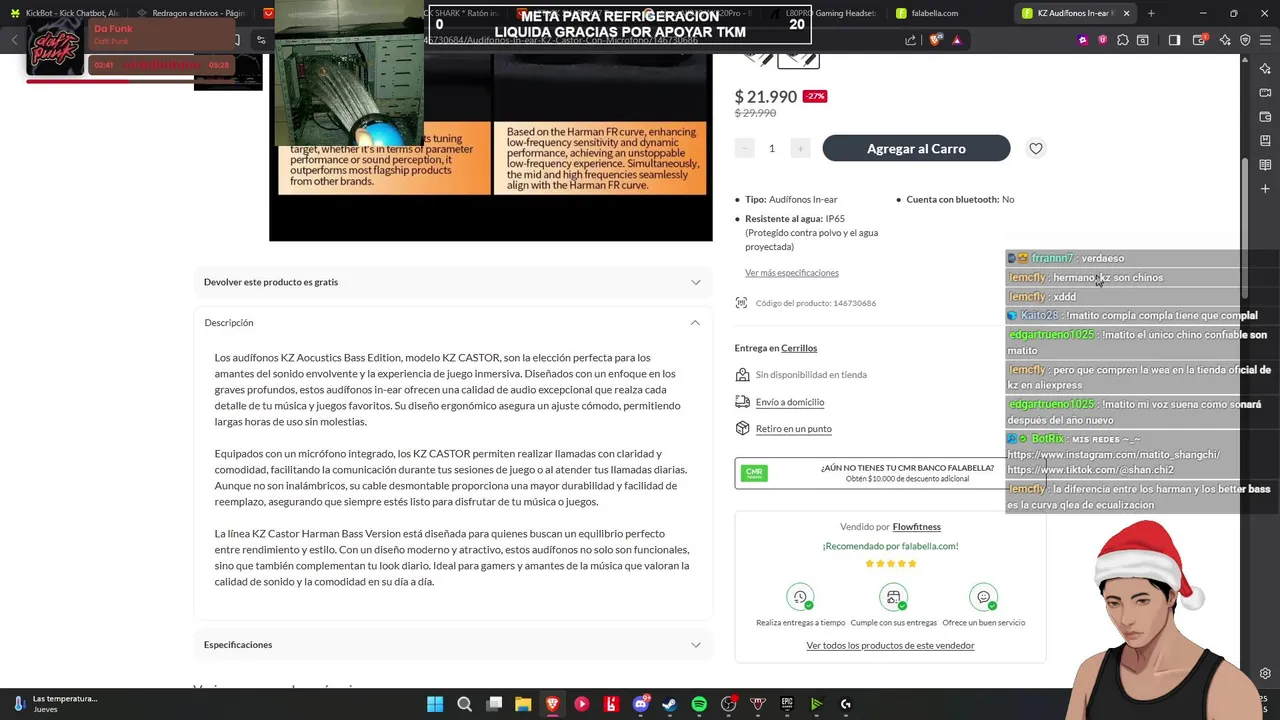Select Retiro en un punto option
This screenshot has width=1280, height=720.
(x=794, y=429)
